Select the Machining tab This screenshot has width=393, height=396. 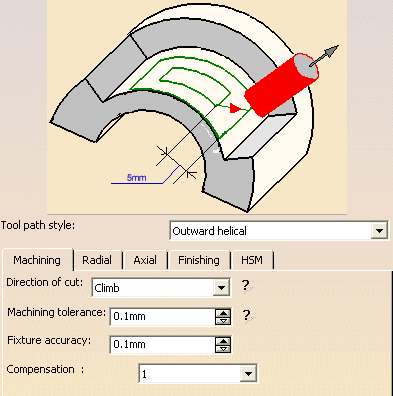(x=37, y=260)
